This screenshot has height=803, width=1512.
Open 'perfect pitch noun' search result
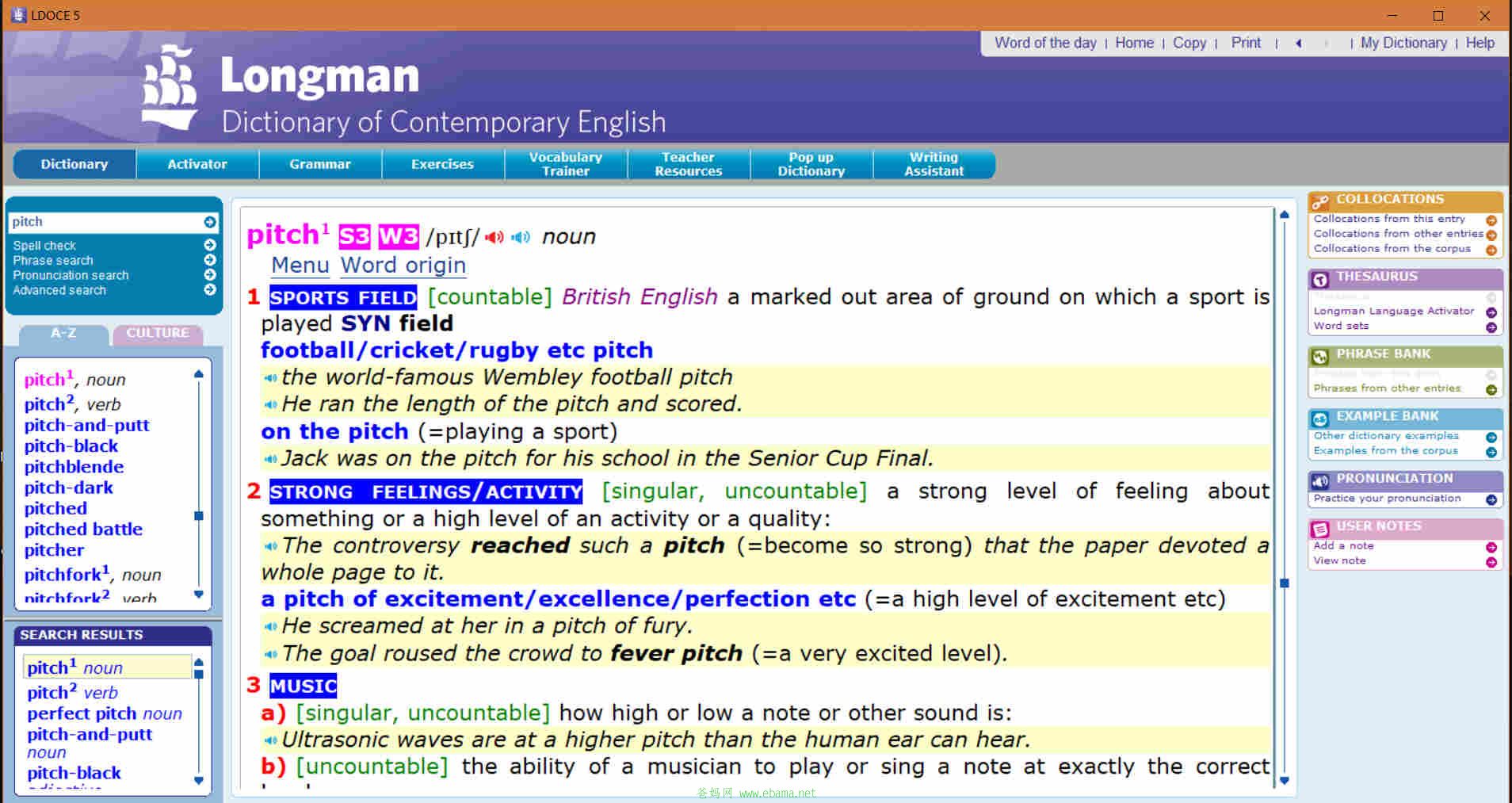point(105,713)
